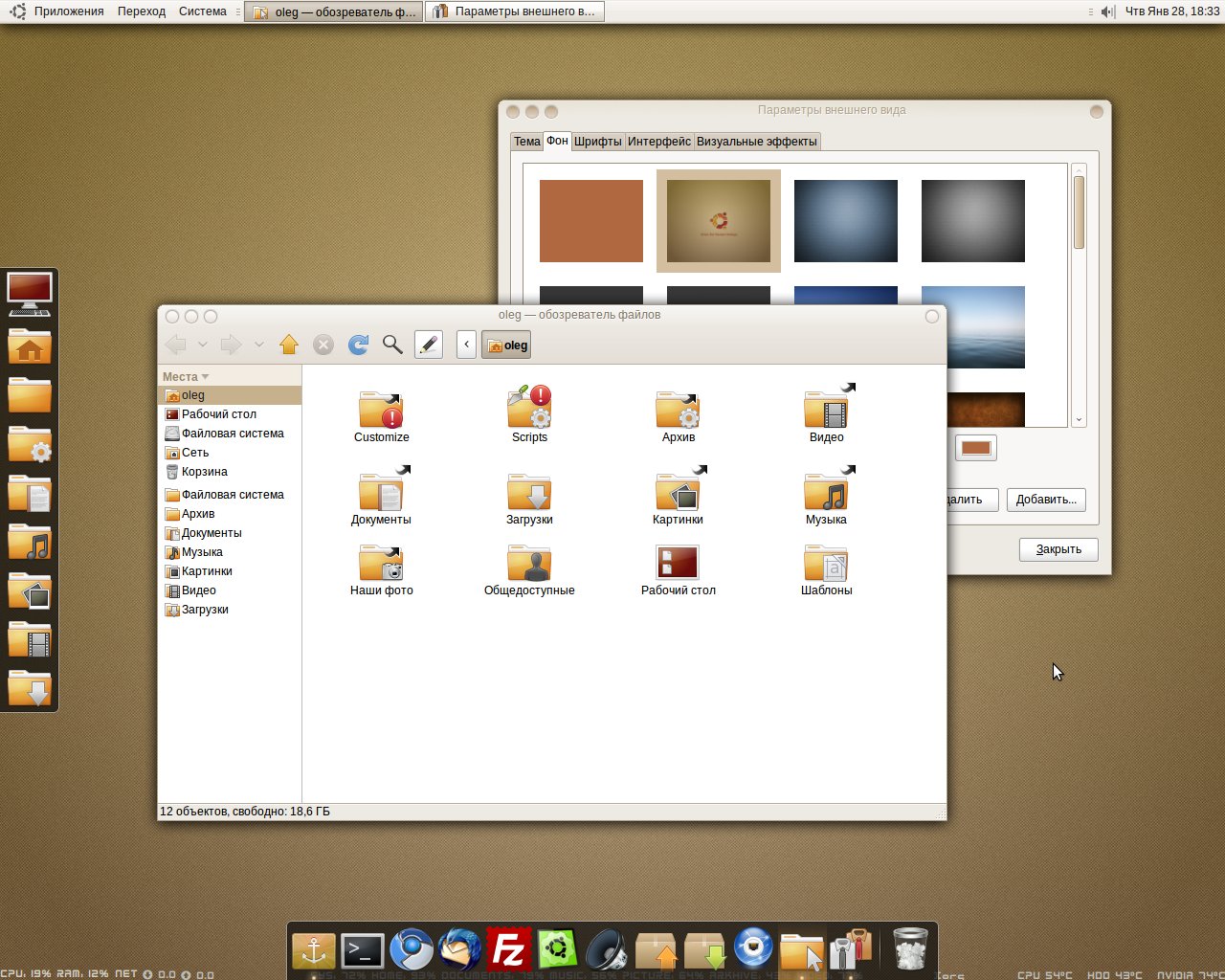Choose the blue gradient wallpaper thumbnail
Image resolution: width=1225 pixels, height=980 pixels.
pos(846,221)
